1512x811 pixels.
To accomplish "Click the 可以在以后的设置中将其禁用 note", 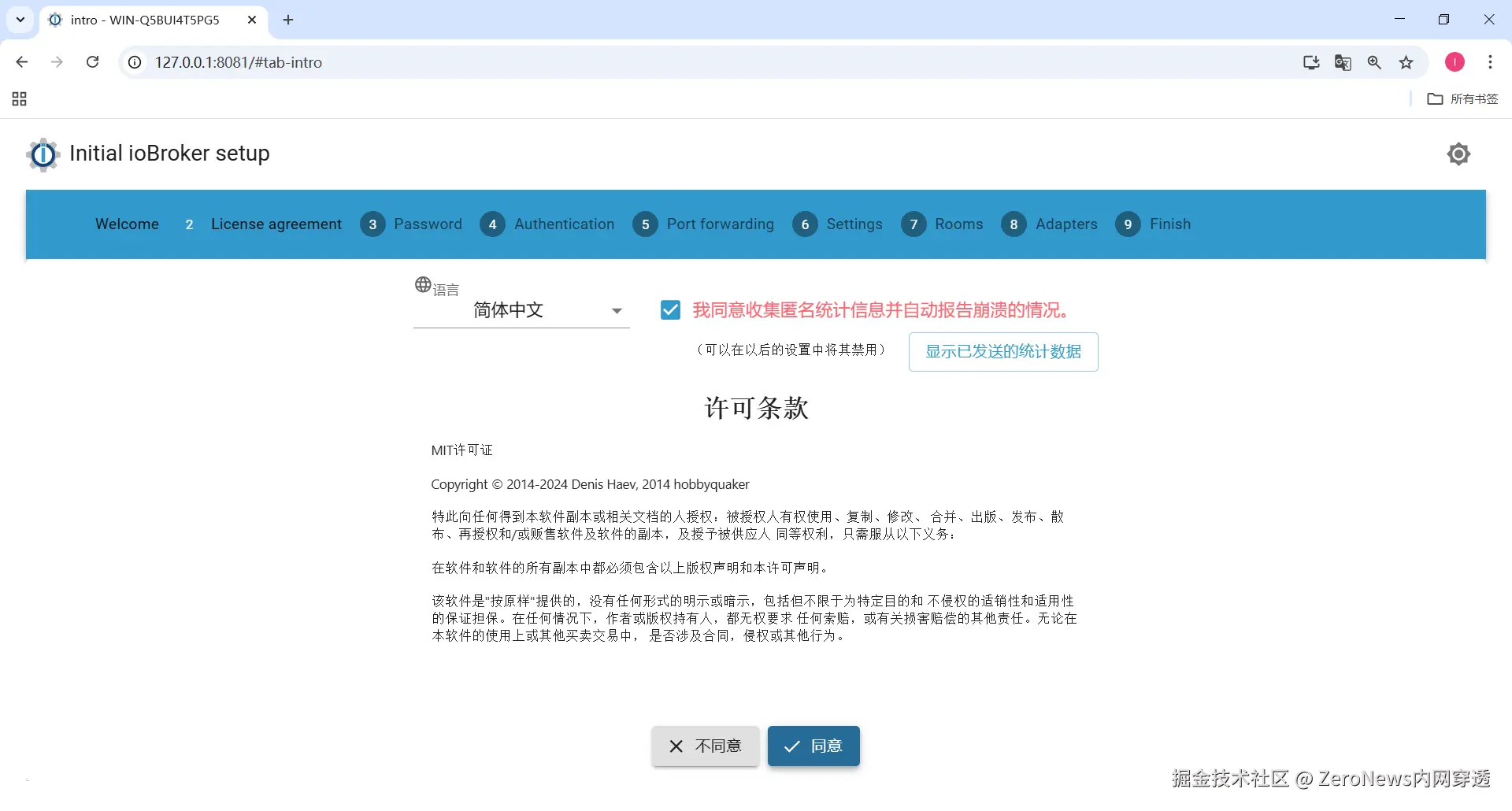I will click(x=791, y=350).
